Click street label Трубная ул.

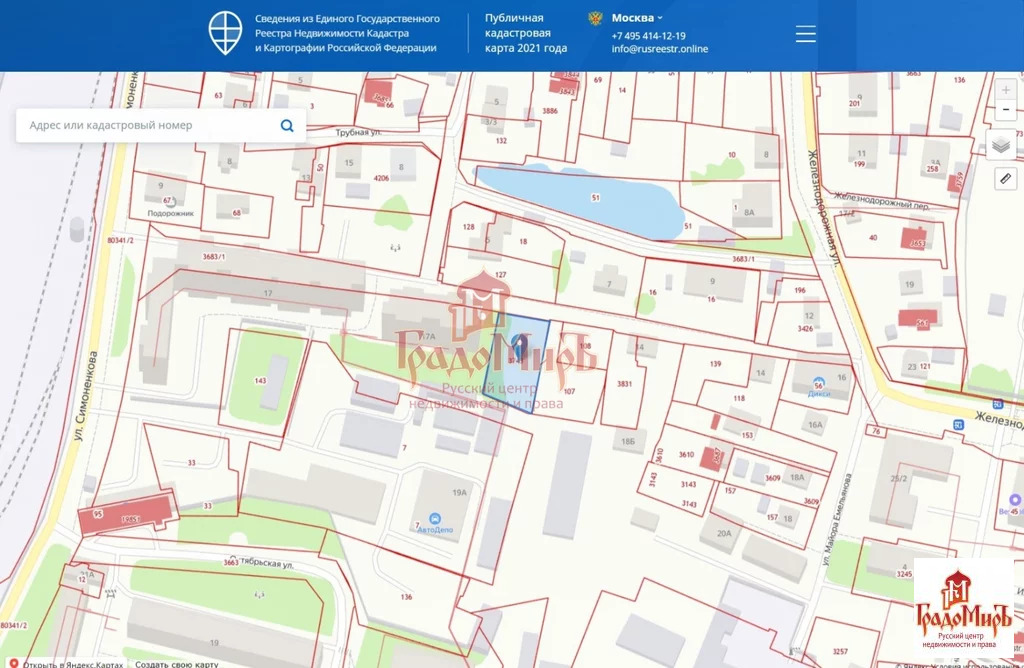coord(358,133)
